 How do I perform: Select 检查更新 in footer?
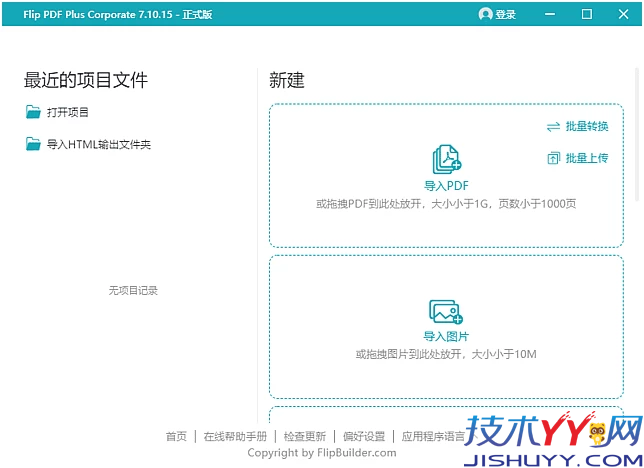[x=305, y=436]
